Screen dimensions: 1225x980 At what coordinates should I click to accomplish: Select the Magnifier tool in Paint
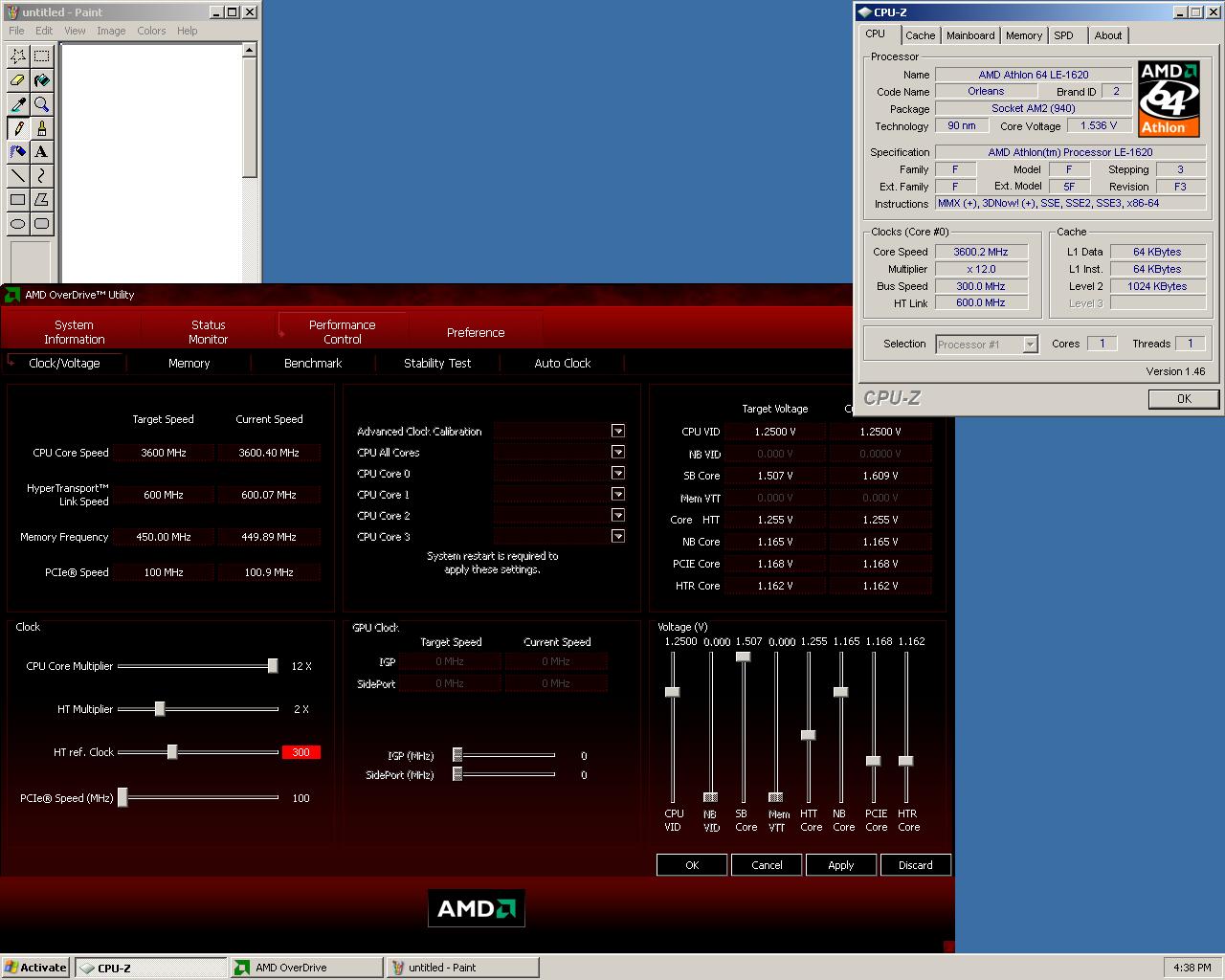pos(42,104)
